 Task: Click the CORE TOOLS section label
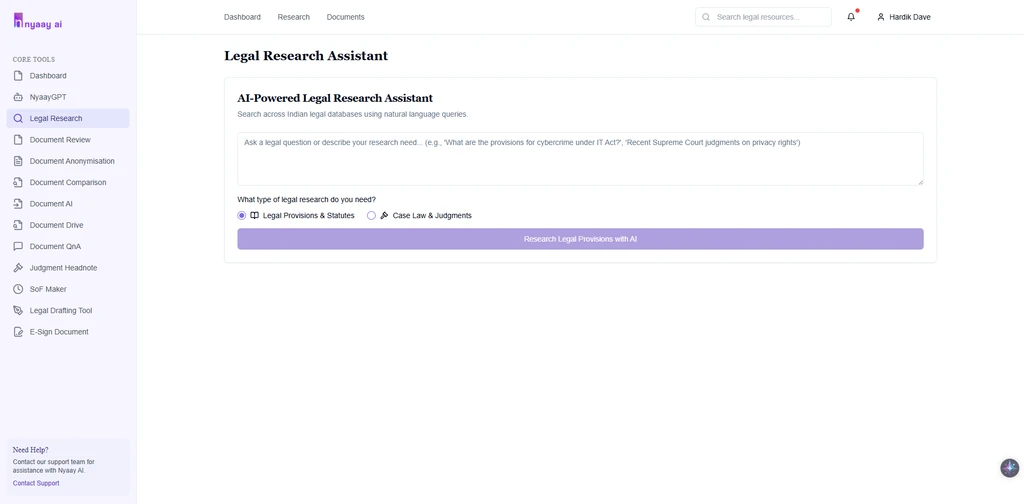pyautogui.click(x=34, y=59)
